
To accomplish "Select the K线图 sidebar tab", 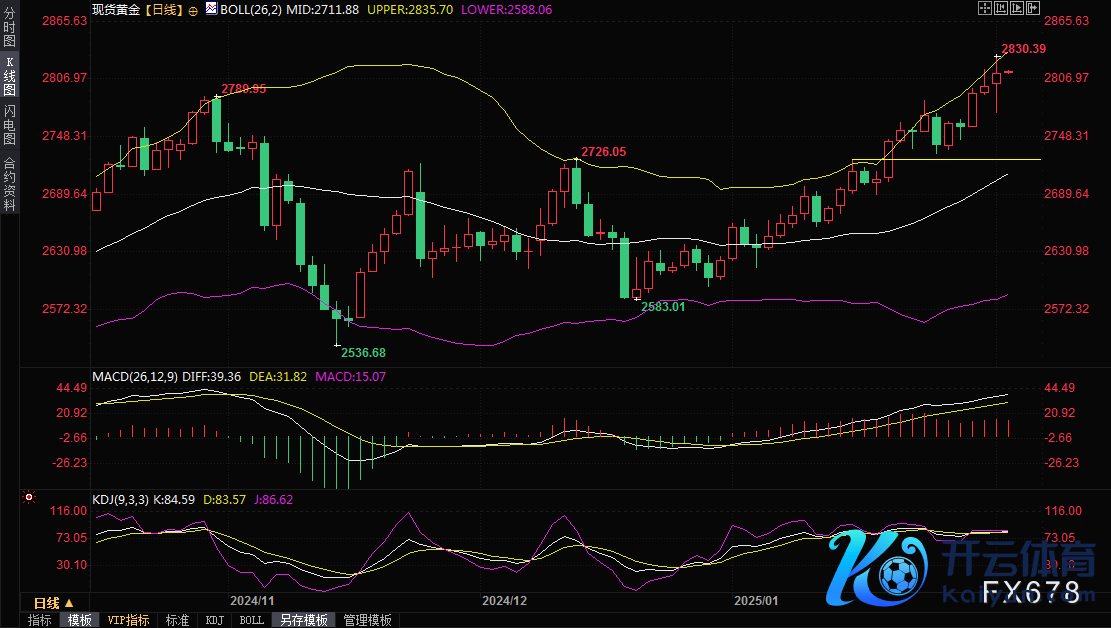I will tap(9, 75).
